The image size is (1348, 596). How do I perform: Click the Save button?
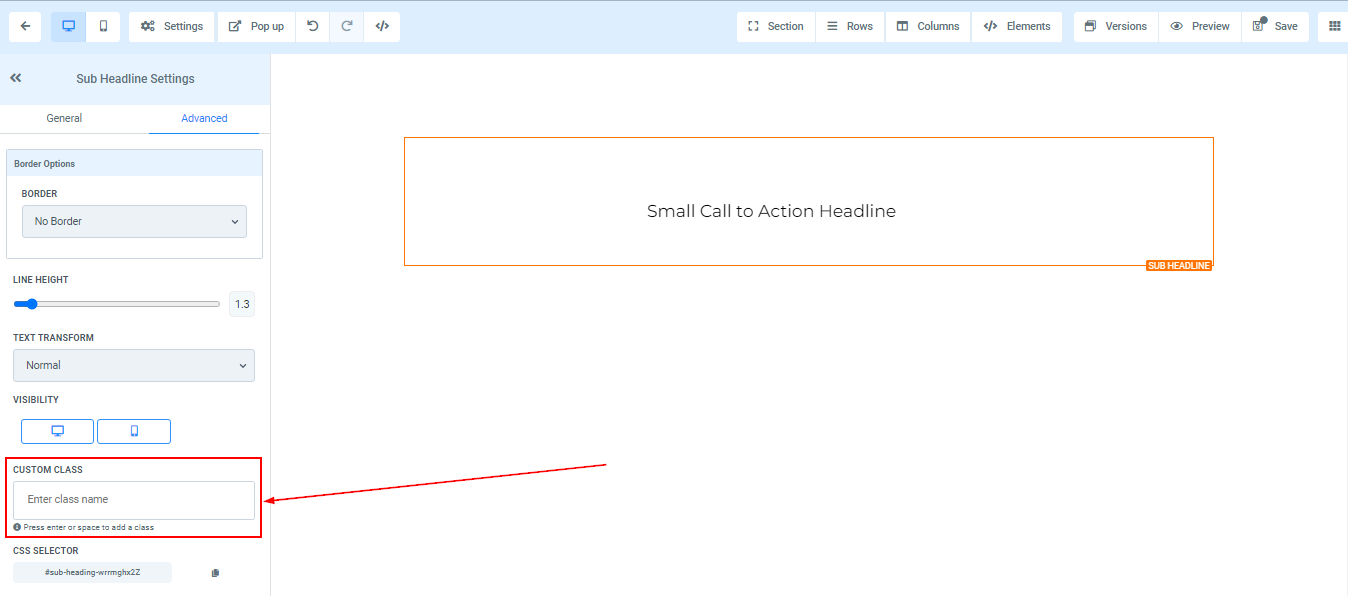pyautogui.click(x=1275, y=26)
